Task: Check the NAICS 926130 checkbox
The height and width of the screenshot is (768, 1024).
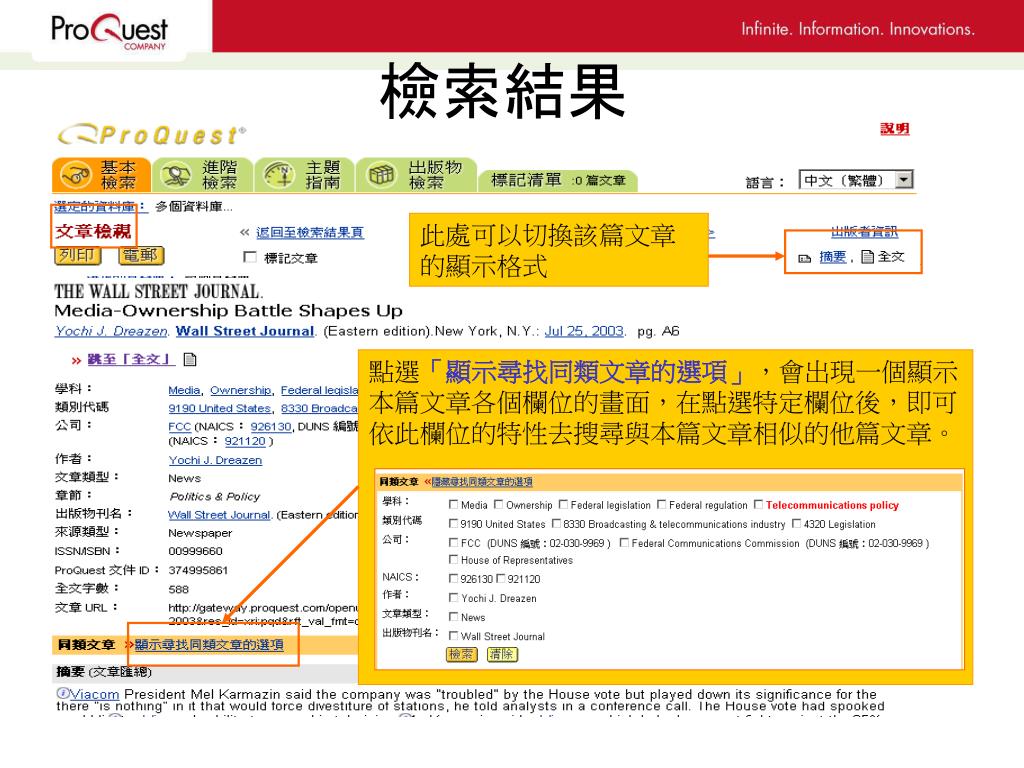Action: pos(453,578)
